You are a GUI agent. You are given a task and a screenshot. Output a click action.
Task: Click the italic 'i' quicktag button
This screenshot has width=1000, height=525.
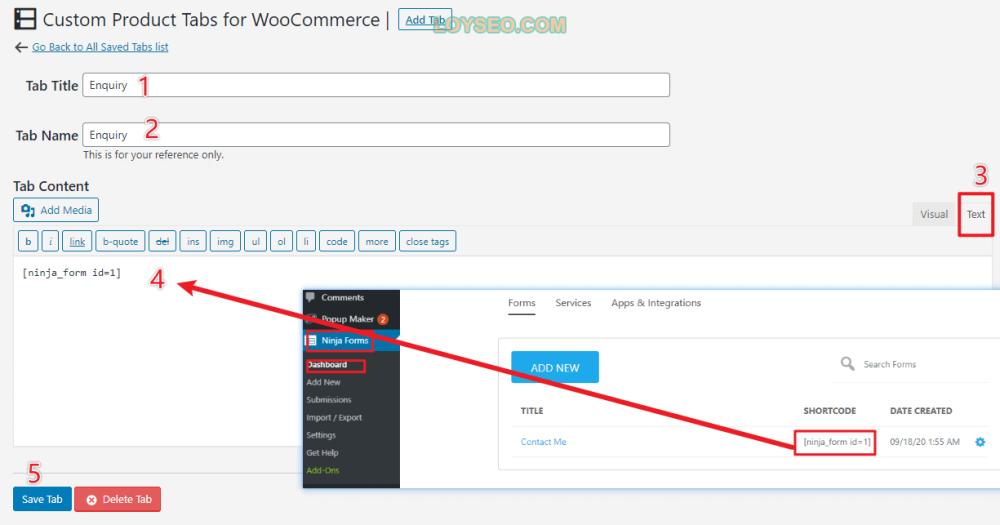point(50,241)
